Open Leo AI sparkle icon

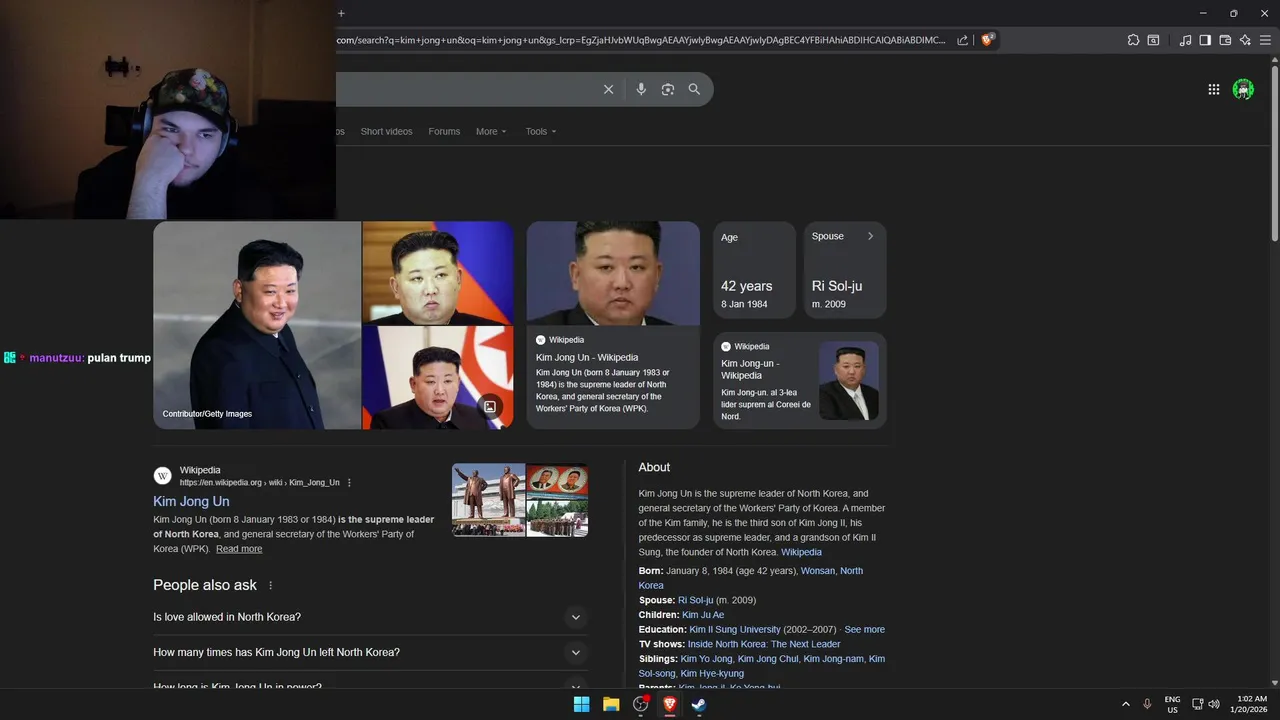(x=1245, y=40)
